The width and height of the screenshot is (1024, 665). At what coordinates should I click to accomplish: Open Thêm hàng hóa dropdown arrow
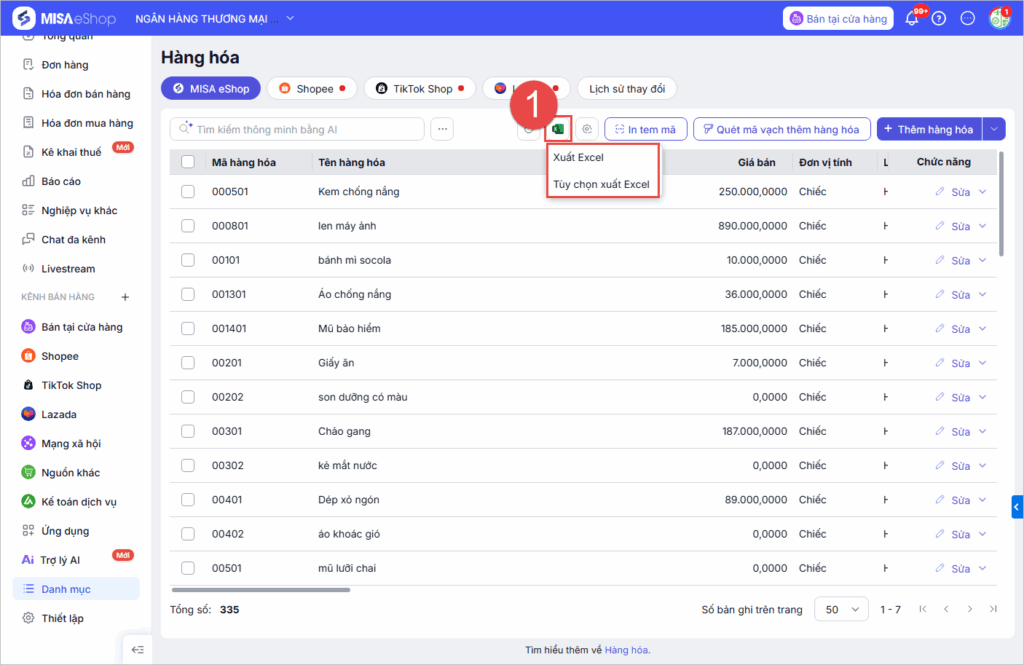(x=993, y=129)
